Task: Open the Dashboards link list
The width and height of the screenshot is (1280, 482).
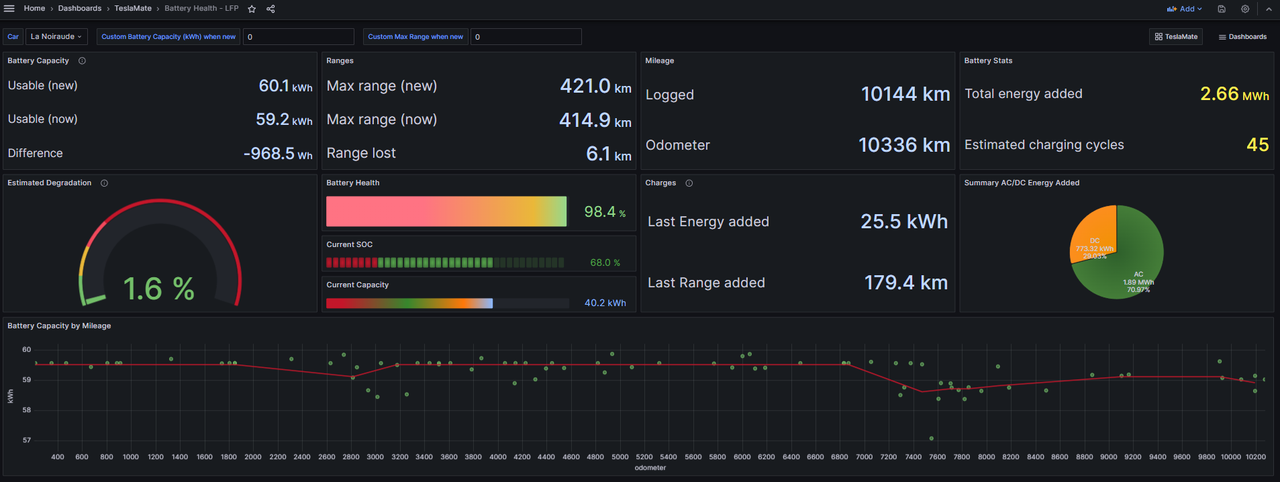Action: pos(1242,36)
